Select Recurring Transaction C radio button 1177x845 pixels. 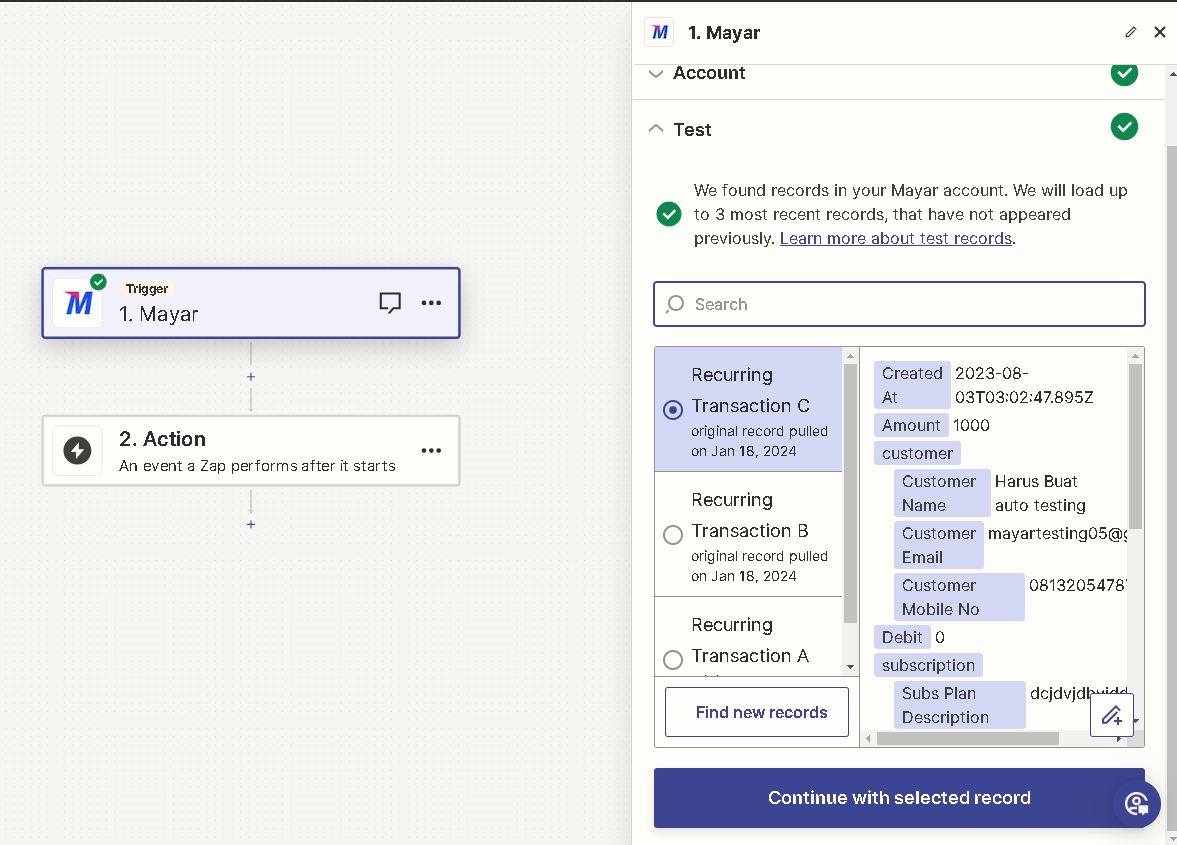click(673, 410)
